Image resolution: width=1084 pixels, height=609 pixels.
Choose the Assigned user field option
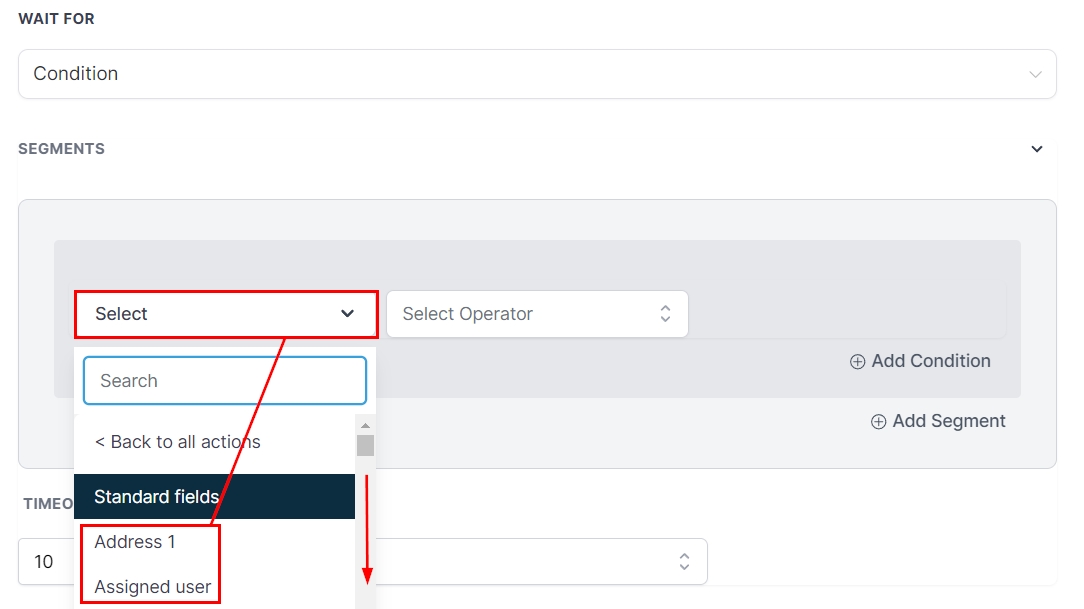click(153, 587)
